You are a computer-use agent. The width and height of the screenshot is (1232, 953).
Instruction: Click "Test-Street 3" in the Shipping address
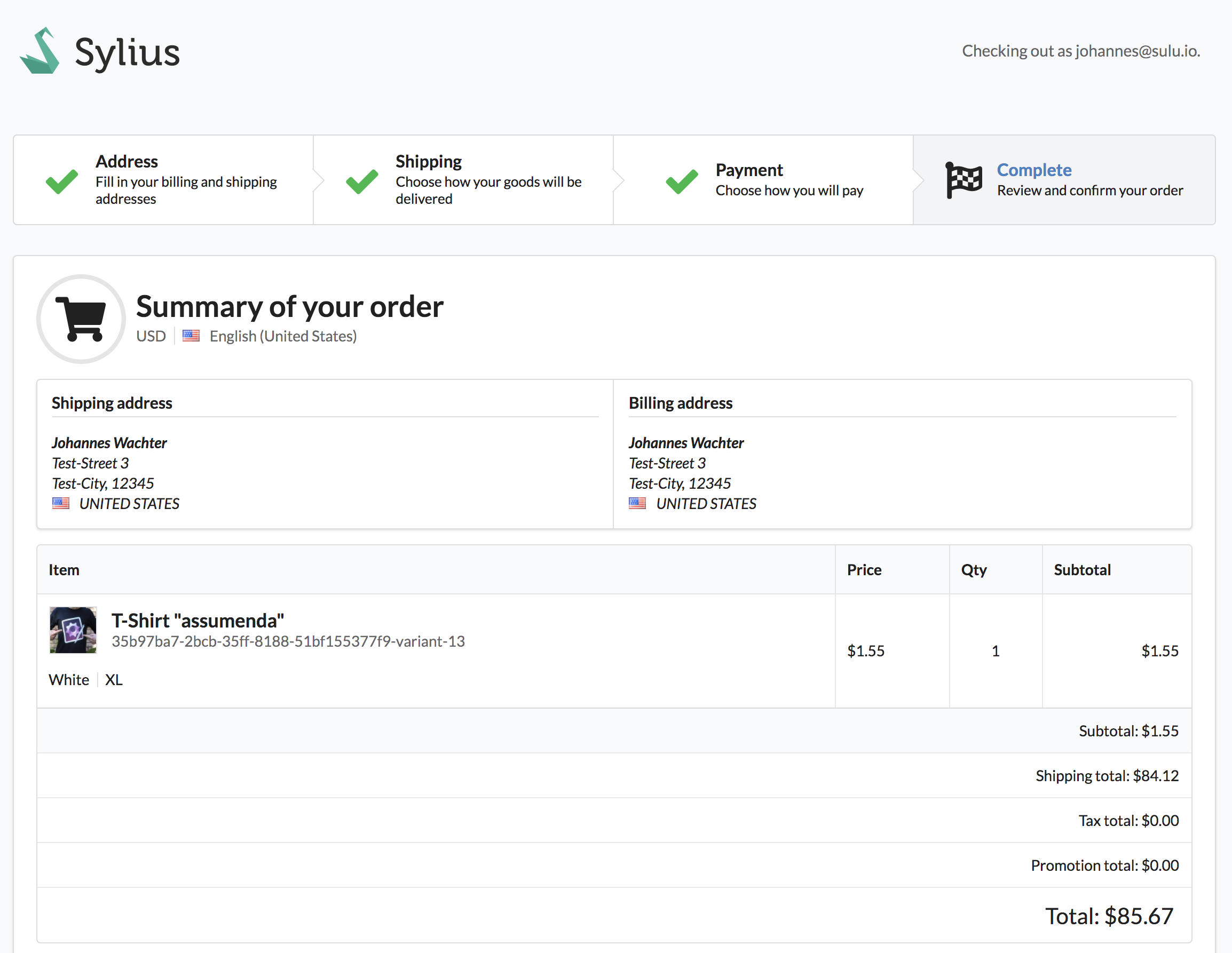pyautogui.click(x=90, y=463)
